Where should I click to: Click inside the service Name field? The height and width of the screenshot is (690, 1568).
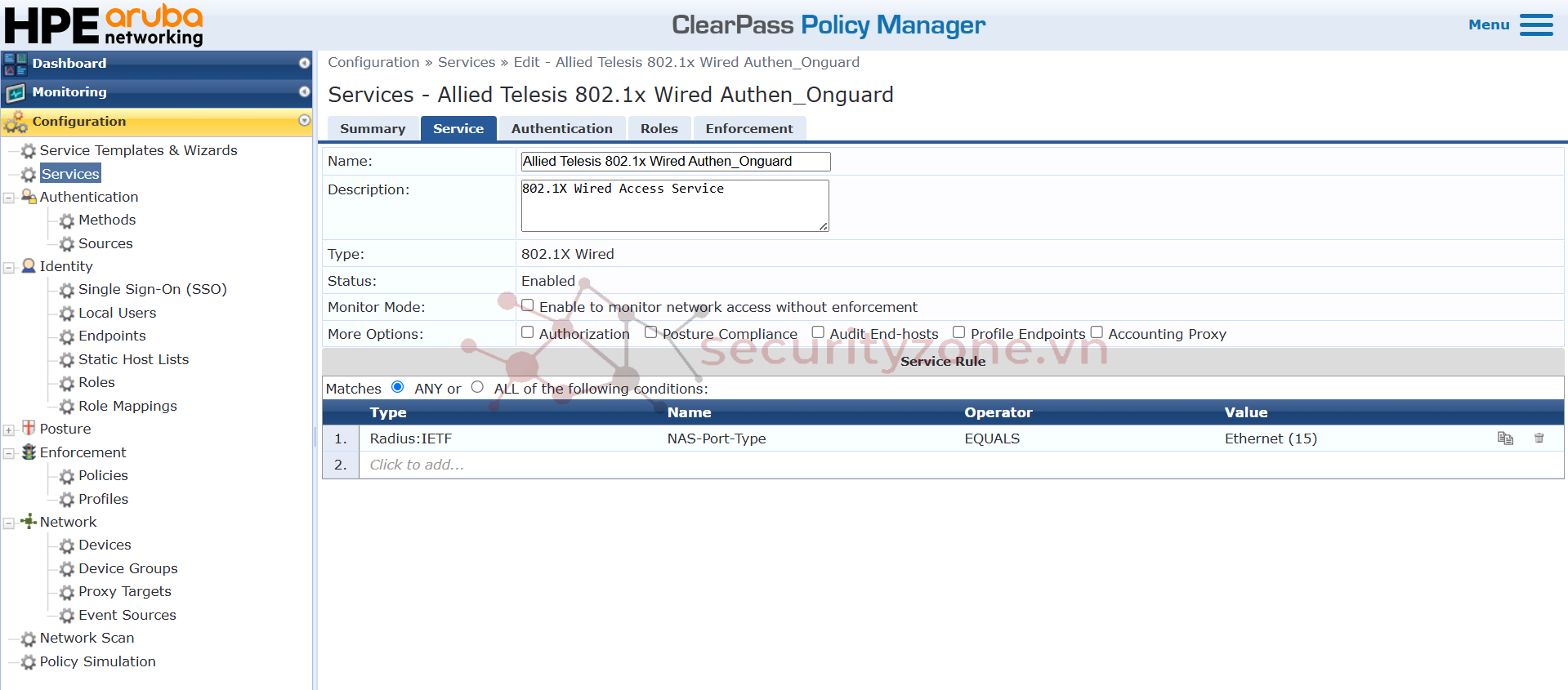676,162
